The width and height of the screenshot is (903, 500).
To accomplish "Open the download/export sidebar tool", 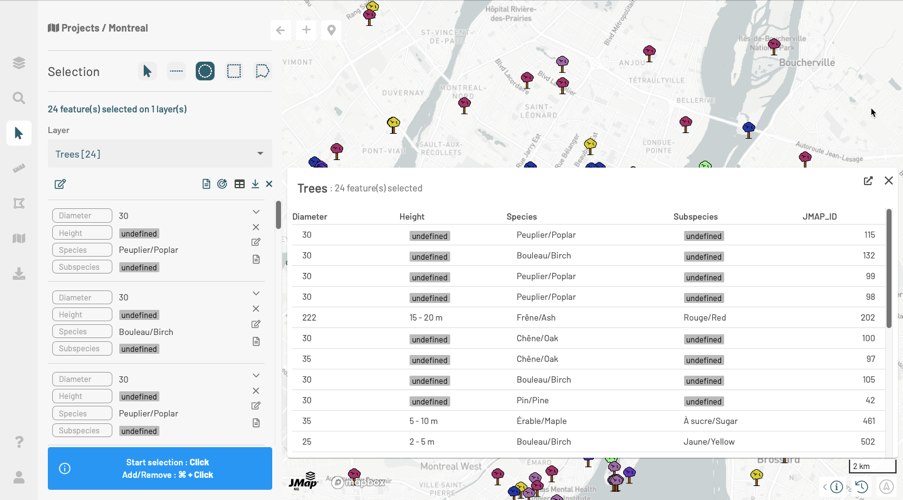I will [x=19, y=273].
